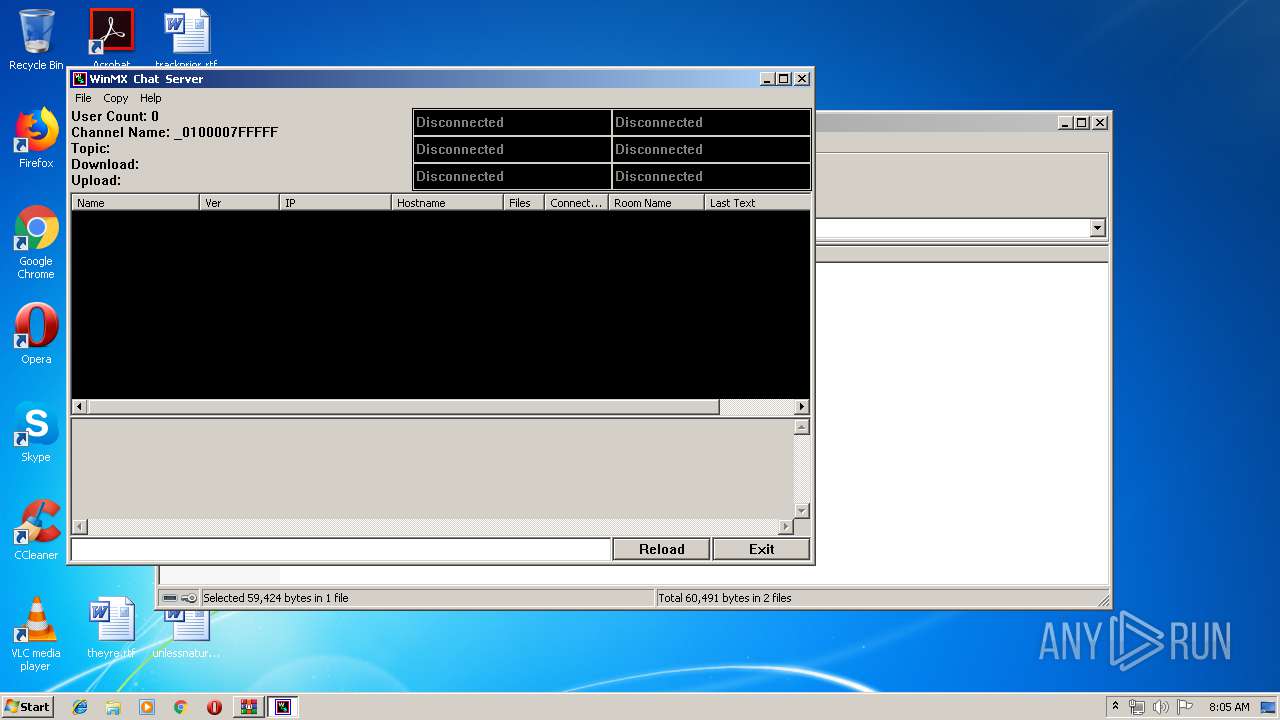Screen dimensions: 1280x720
Task: Sort user list by Hostname column
Action: [x=447, y=202]
